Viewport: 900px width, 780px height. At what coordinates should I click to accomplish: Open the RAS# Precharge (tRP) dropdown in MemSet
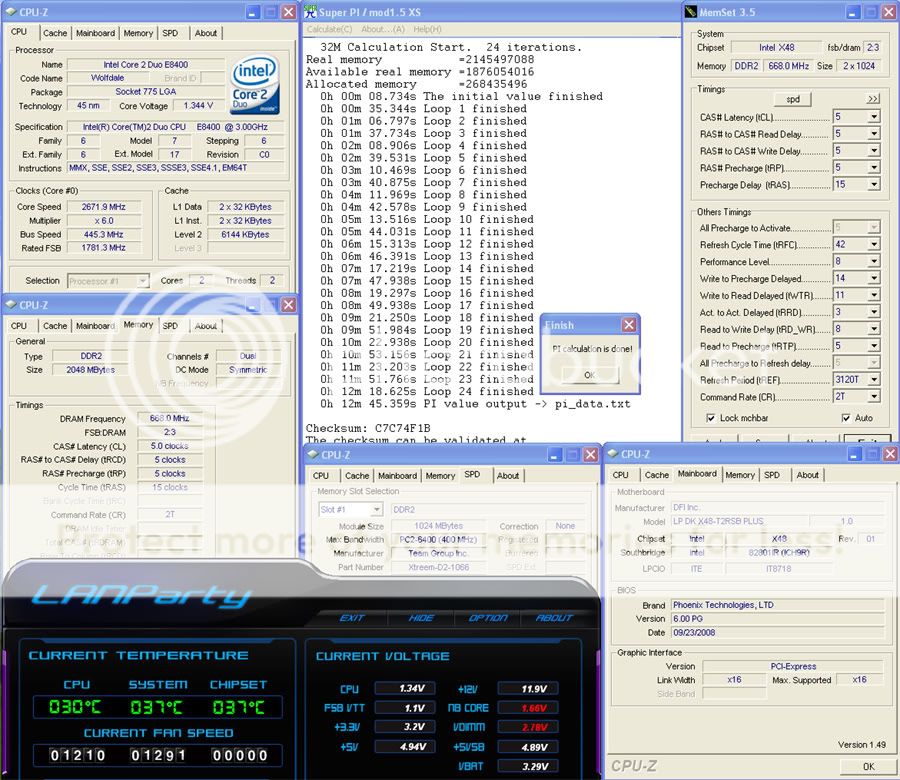(x=874, y=168)
